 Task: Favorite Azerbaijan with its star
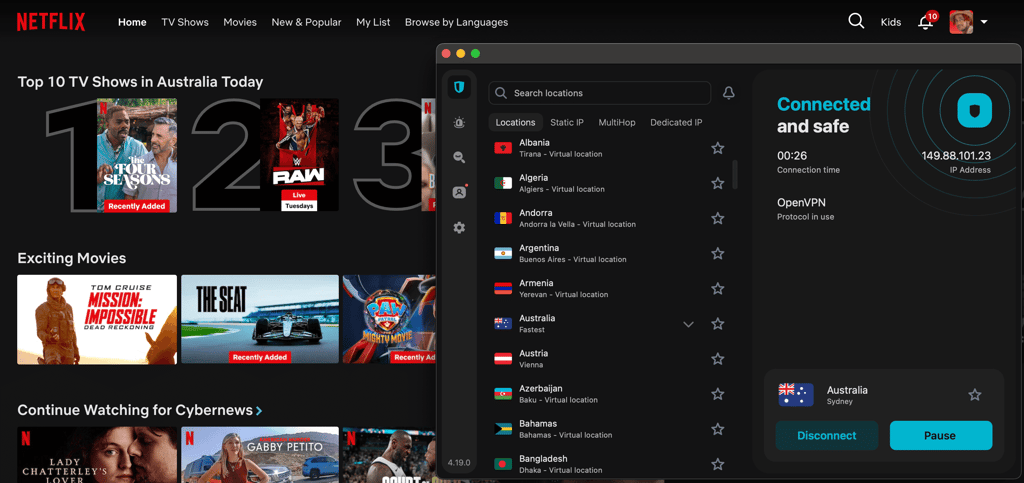(x=718, y=394)
